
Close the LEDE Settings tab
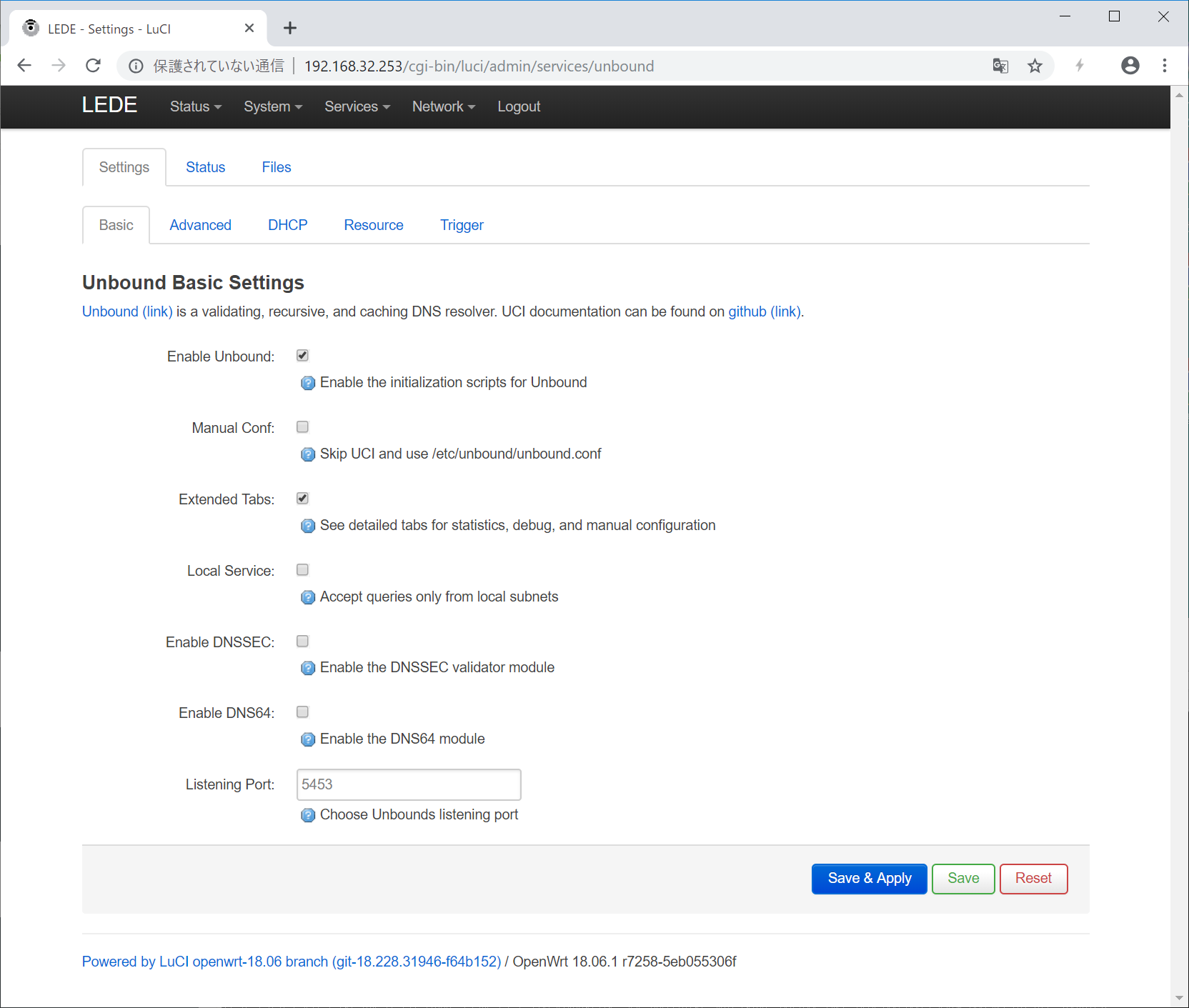pyautogui.click(x=249, y=28)
